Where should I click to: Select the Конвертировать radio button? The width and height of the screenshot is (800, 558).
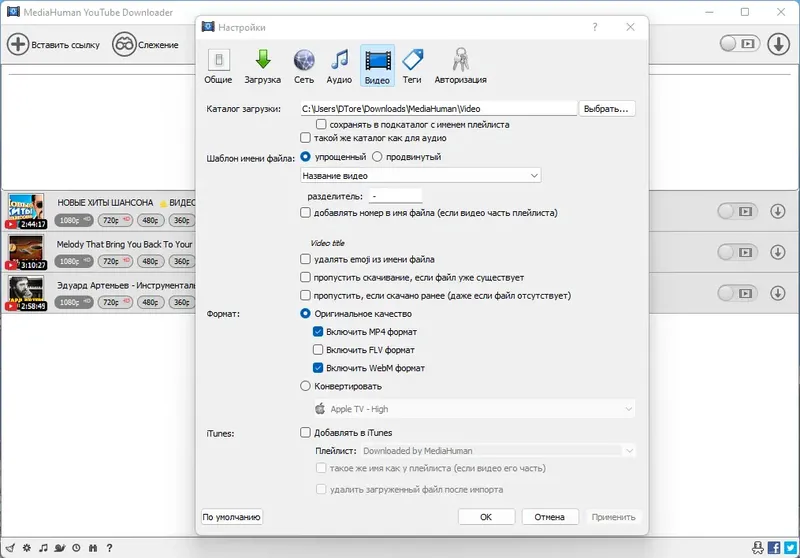(x=305, y=386)
